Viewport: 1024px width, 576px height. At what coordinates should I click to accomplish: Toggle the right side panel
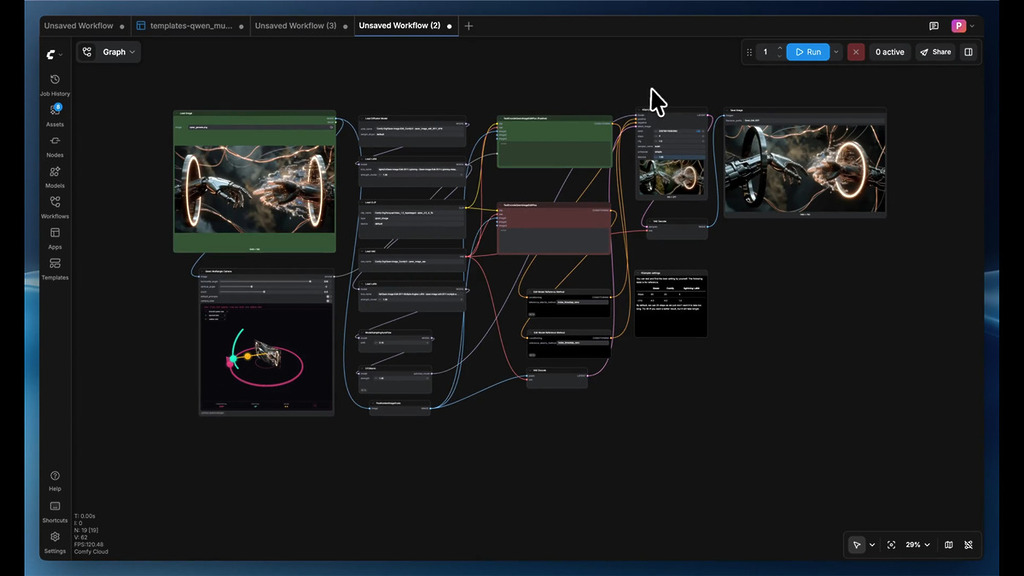[968, 52]
